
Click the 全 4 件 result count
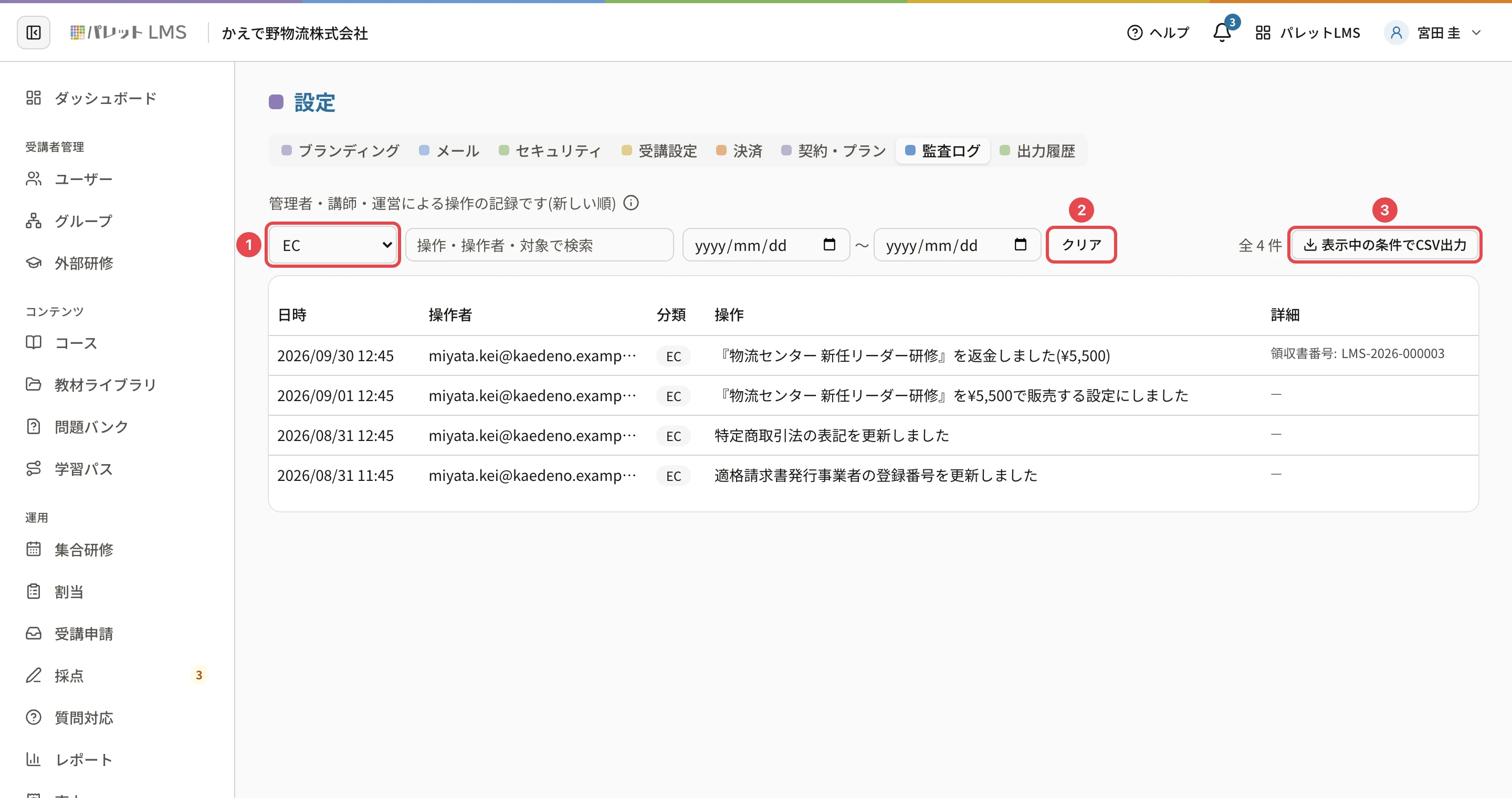1259,245
